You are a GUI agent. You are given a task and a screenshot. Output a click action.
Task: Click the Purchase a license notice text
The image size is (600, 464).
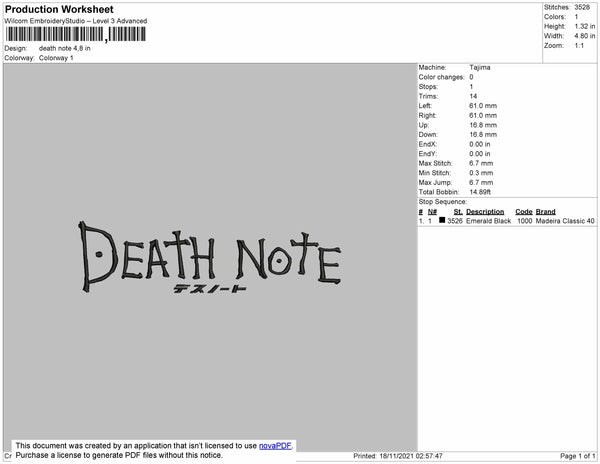(119, 455)
